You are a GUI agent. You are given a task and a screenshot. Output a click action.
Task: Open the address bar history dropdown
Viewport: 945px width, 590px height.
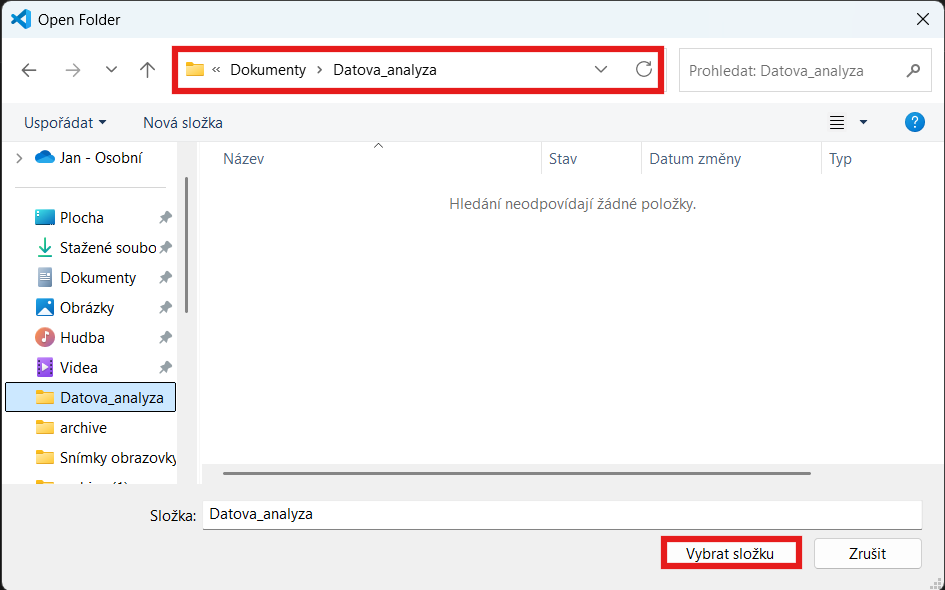(600, 69)
